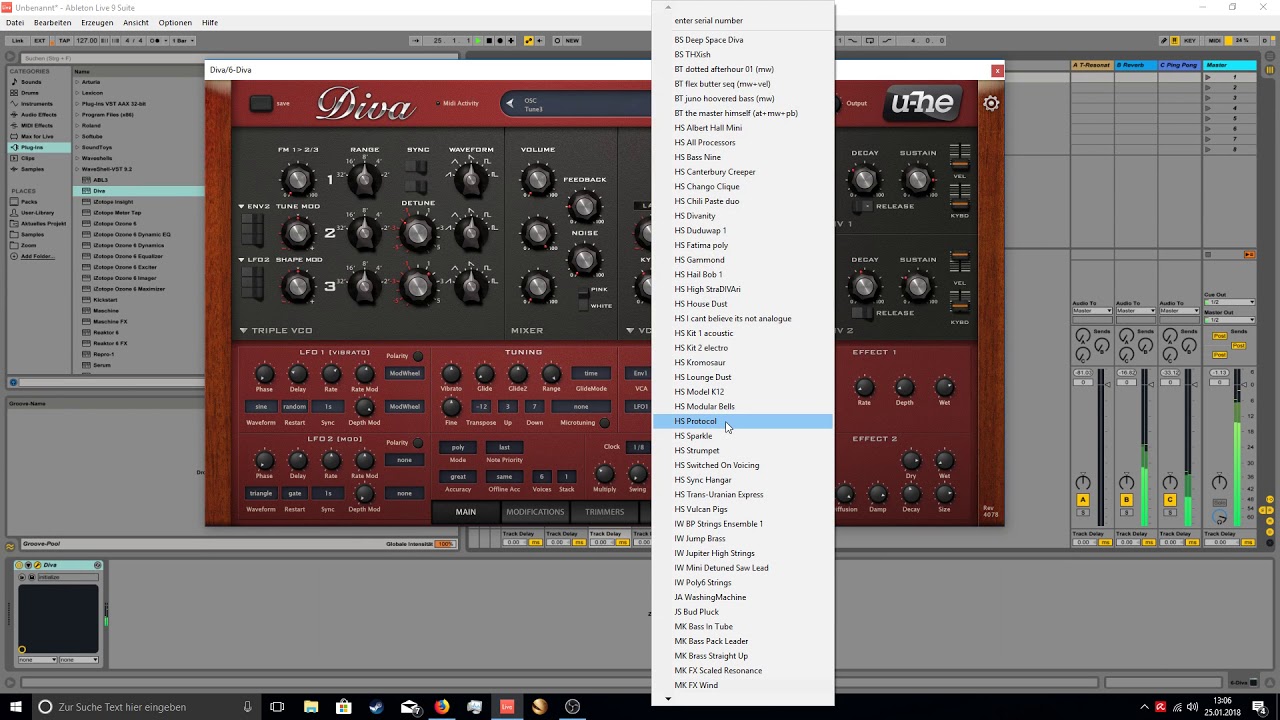Click the previous-preset arrow beside OSC Tune3
1280x720 pixels.
(510, 103)
